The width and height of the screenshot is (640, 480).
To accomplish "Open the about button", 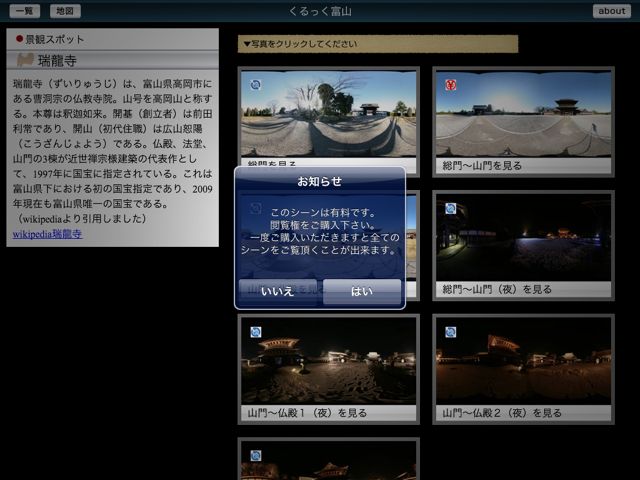I will [611, 11].
